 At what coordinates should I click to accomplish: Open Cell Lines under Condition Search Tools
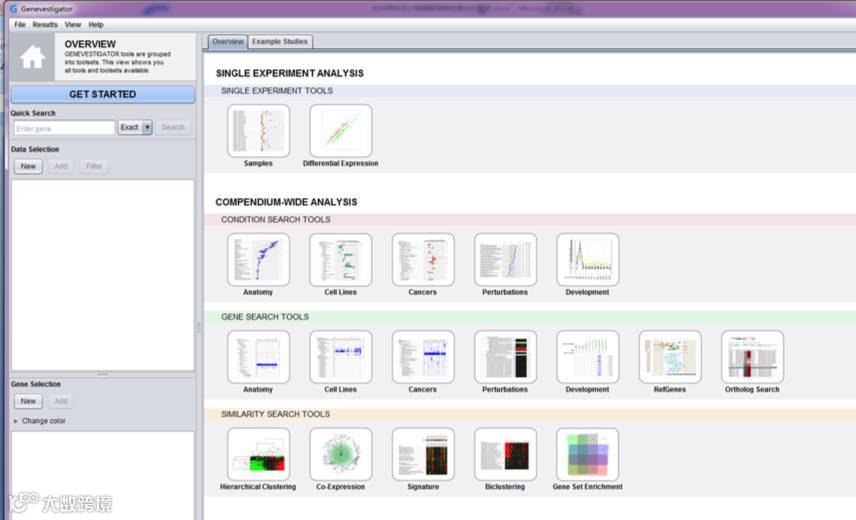click(341, 260)
